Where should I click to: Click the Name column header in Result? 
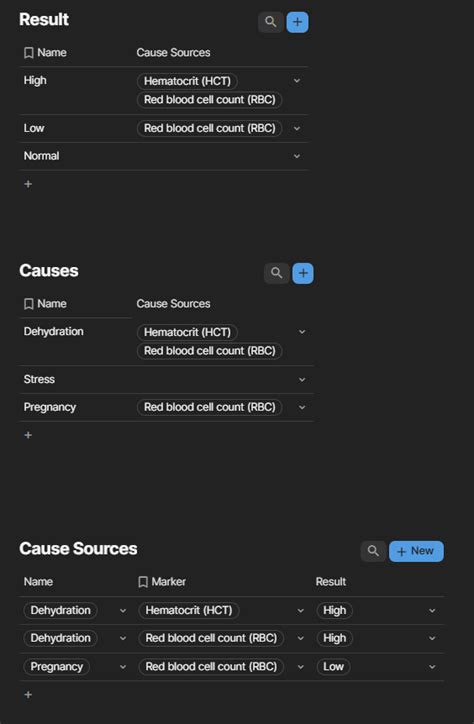[x=45, y=53]
